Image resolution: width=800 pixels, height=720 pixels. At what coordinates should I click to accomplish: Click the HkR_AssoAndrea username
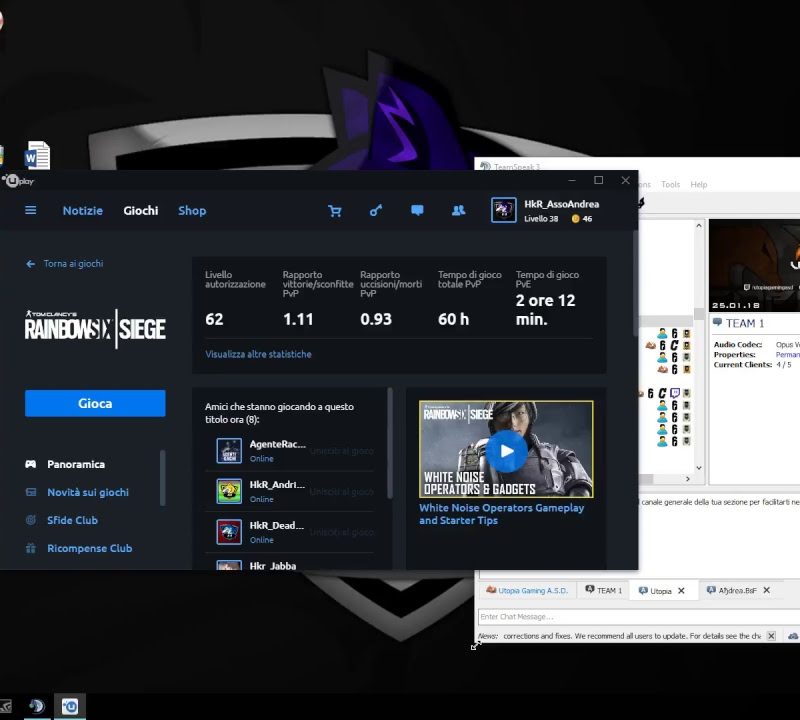562,204
